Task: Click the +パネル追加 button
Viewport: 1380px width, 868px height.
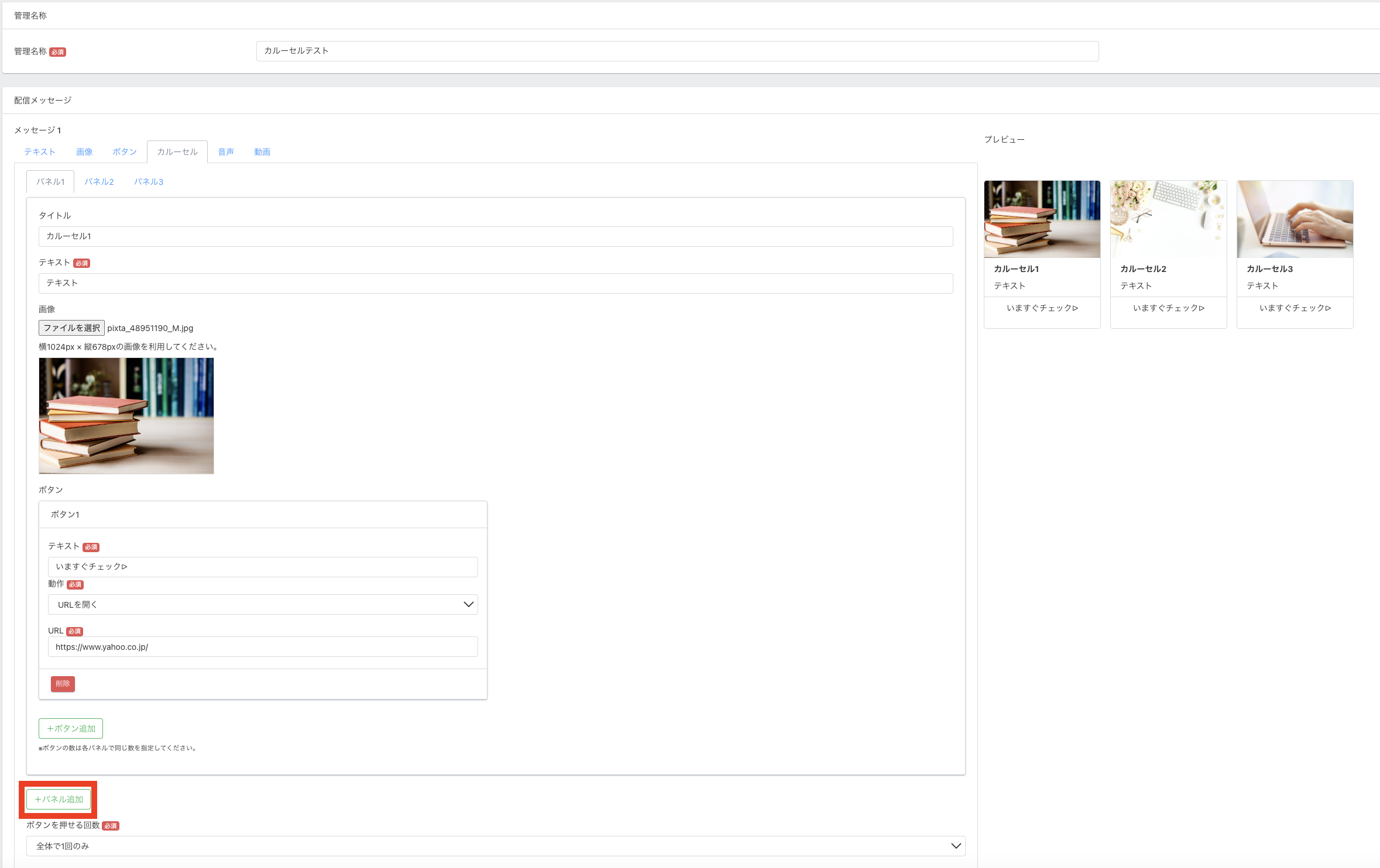Action: coord(59,799)
